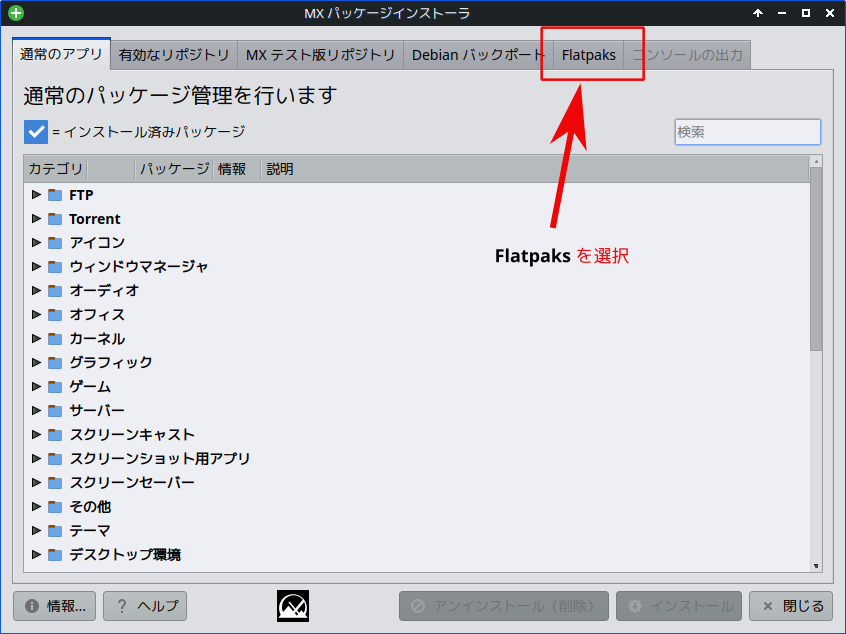Click the アンインストール（削除） button
Screen dimensions: 846x634
click(504, 606)
